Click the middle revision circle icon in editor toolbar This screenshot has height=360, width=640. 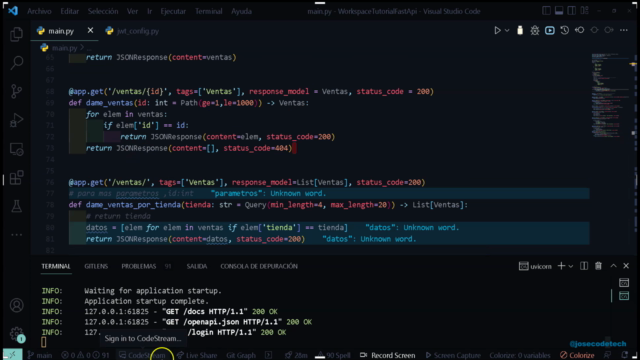click(x=594, y=30)
